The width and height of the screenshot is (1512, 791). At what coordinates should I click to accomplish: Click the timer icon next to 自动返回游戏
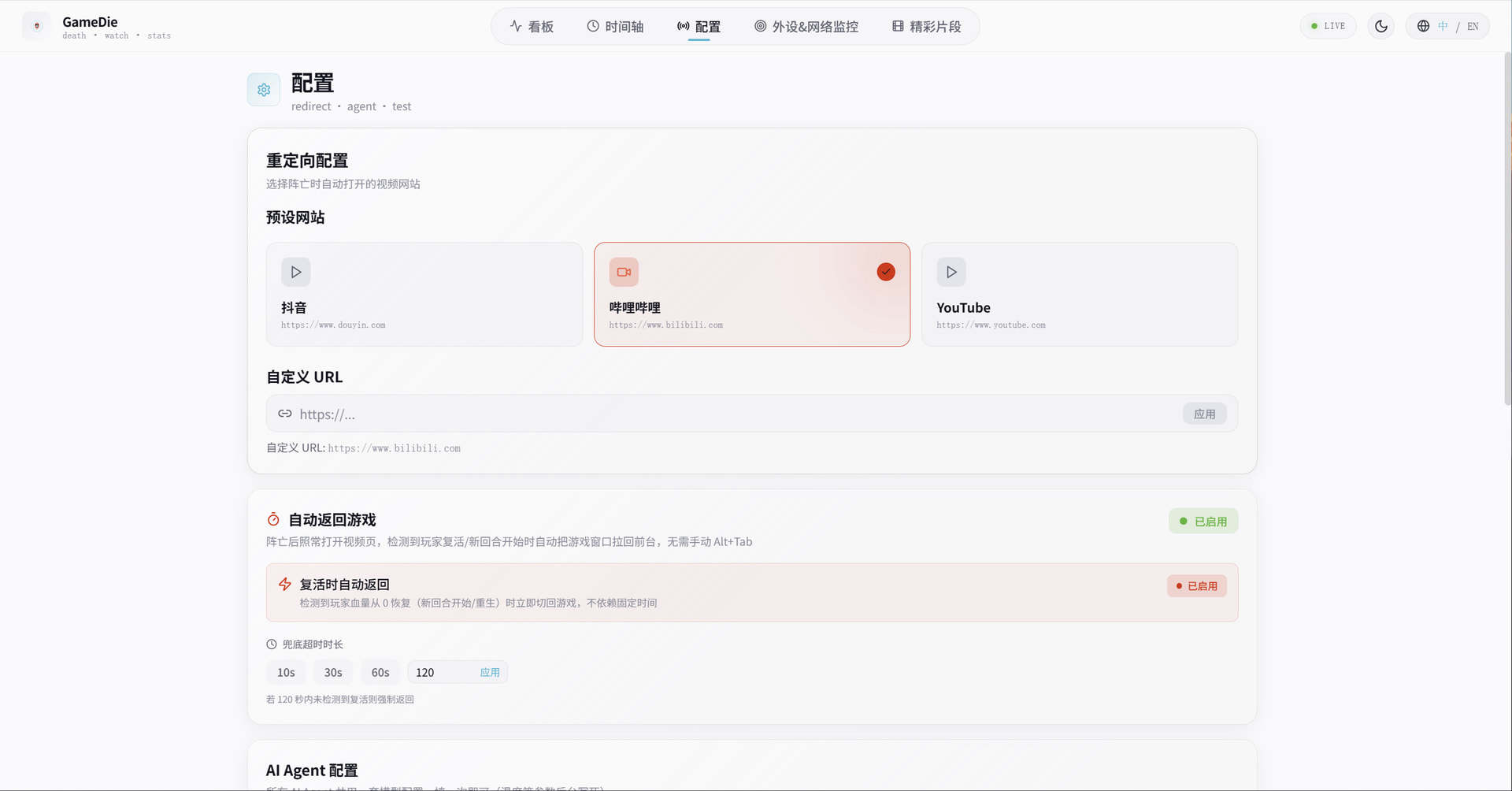pos(273,519)
